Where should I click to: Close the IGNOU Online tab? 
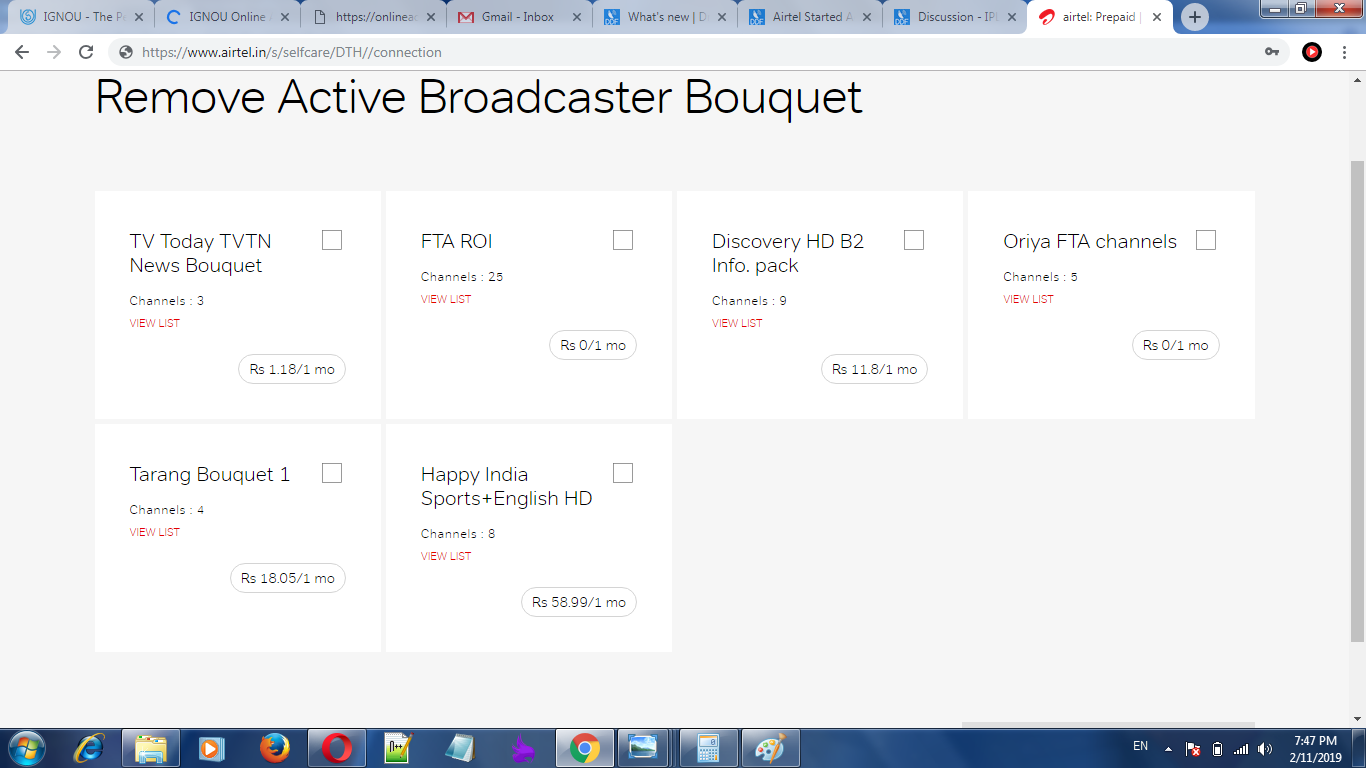(x=285, y=17)
